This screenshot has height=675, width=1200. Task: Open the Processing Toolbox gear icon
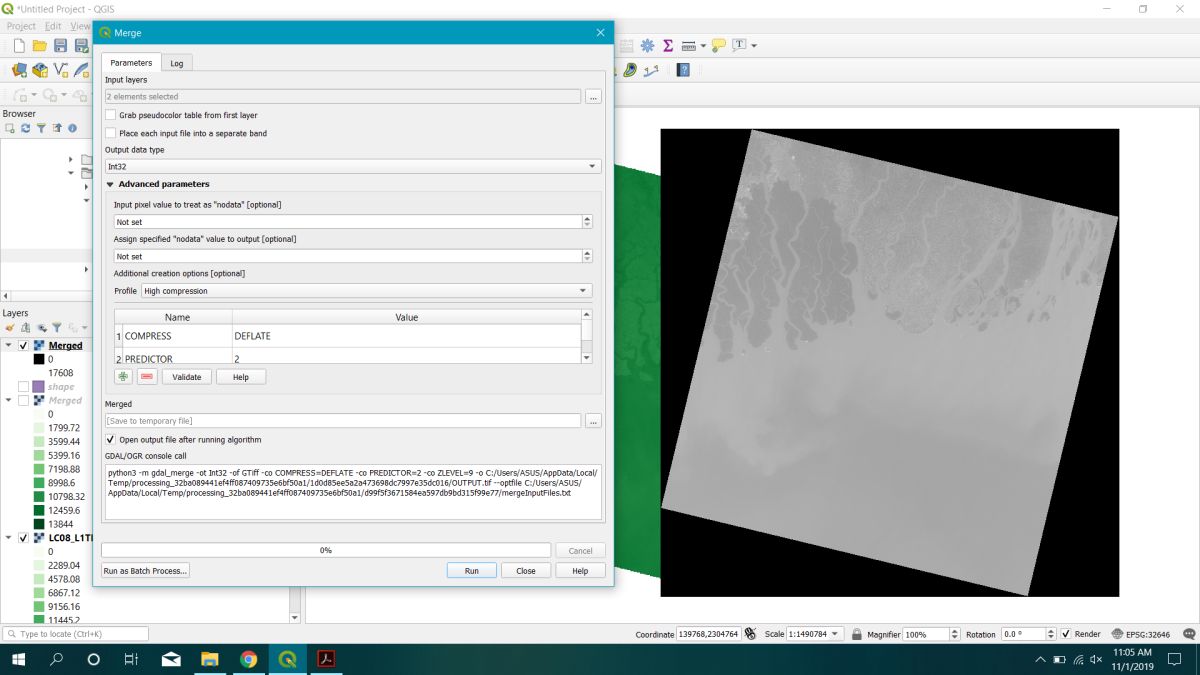click(x=647, y=45)
